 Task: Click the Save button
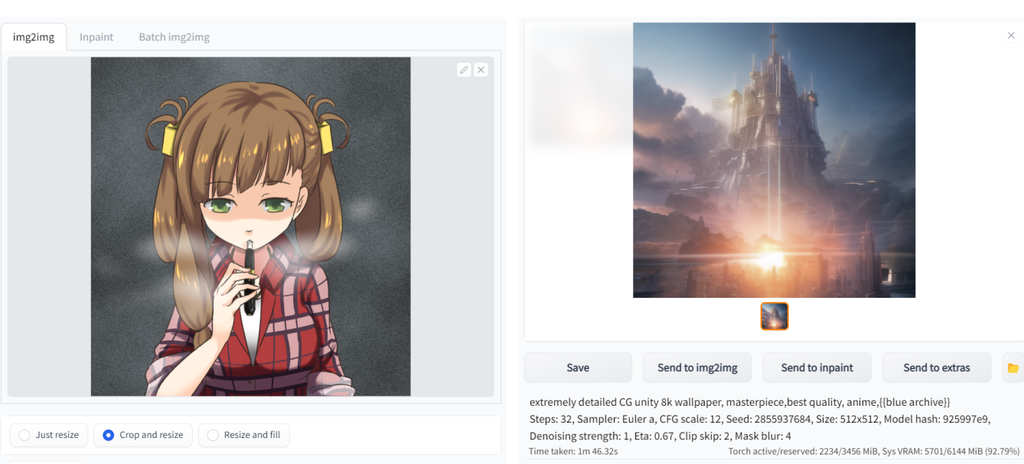pyautogui.click(x=578, y=368)
